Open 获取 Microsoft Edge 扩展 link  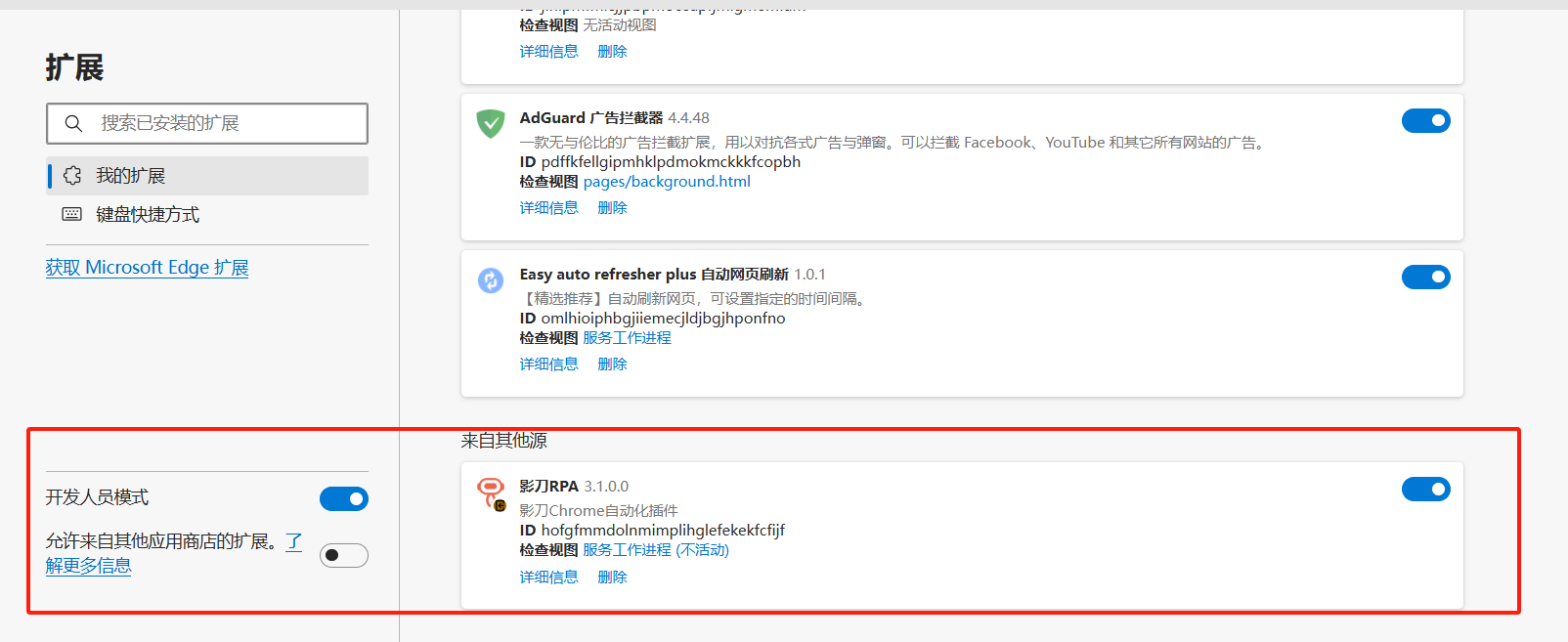coord(147,268)
